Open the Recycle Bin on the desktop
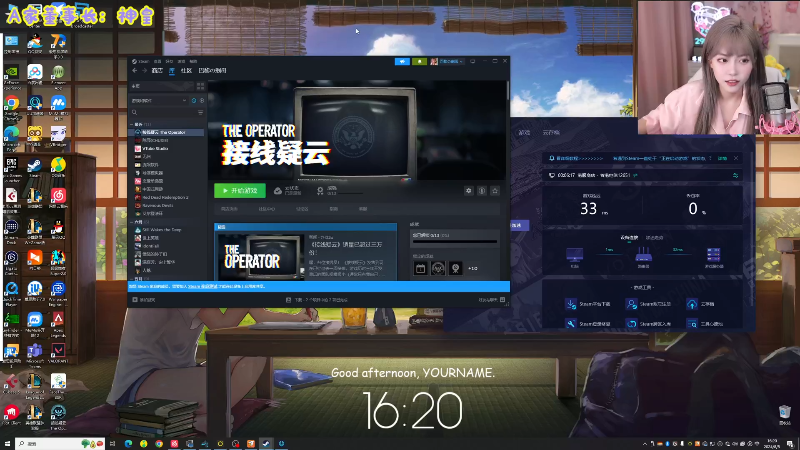Screen dimensions: 800x450 coord(785,414)
